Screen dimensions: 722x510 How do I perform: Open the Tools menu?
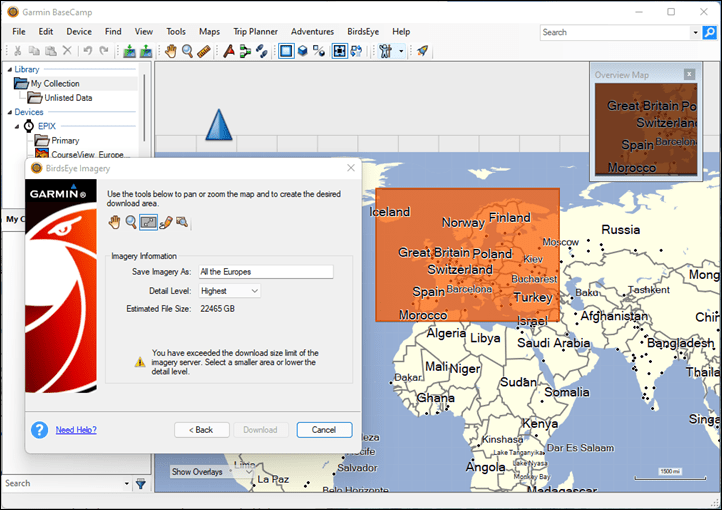click(176, 31)
